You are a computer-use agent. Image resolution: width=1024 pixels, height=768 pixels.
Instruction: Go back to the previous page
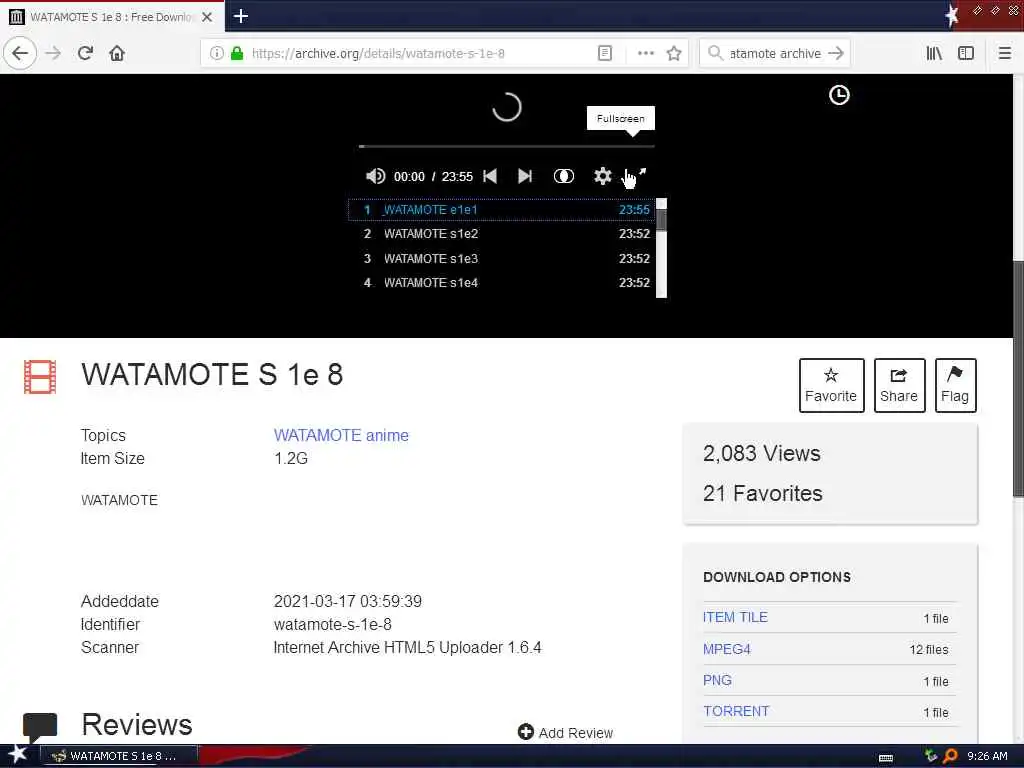coord(20,54)
